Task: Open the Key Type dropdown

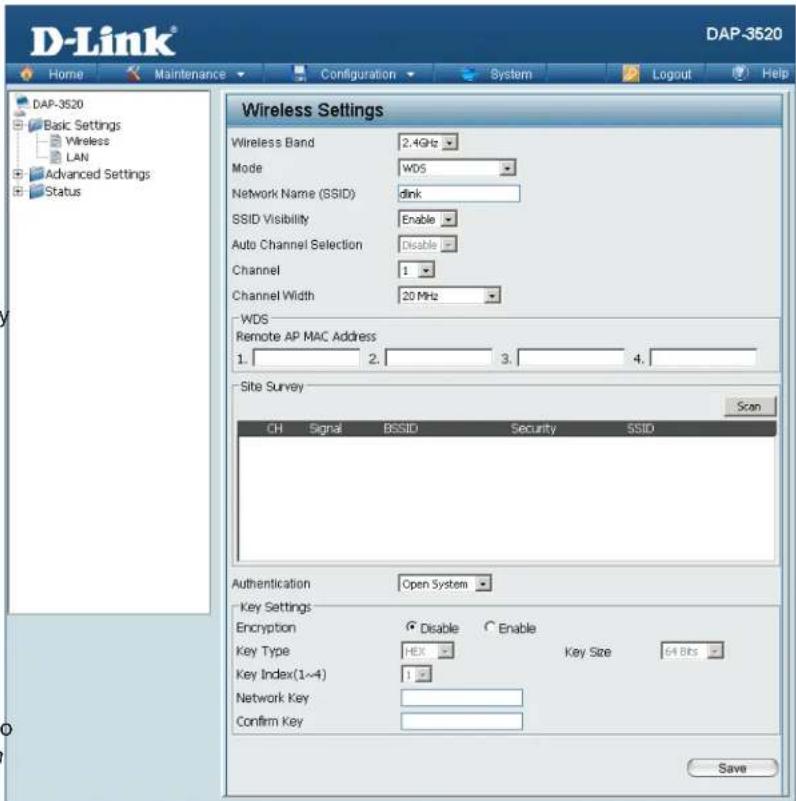Action: point(428,651)
